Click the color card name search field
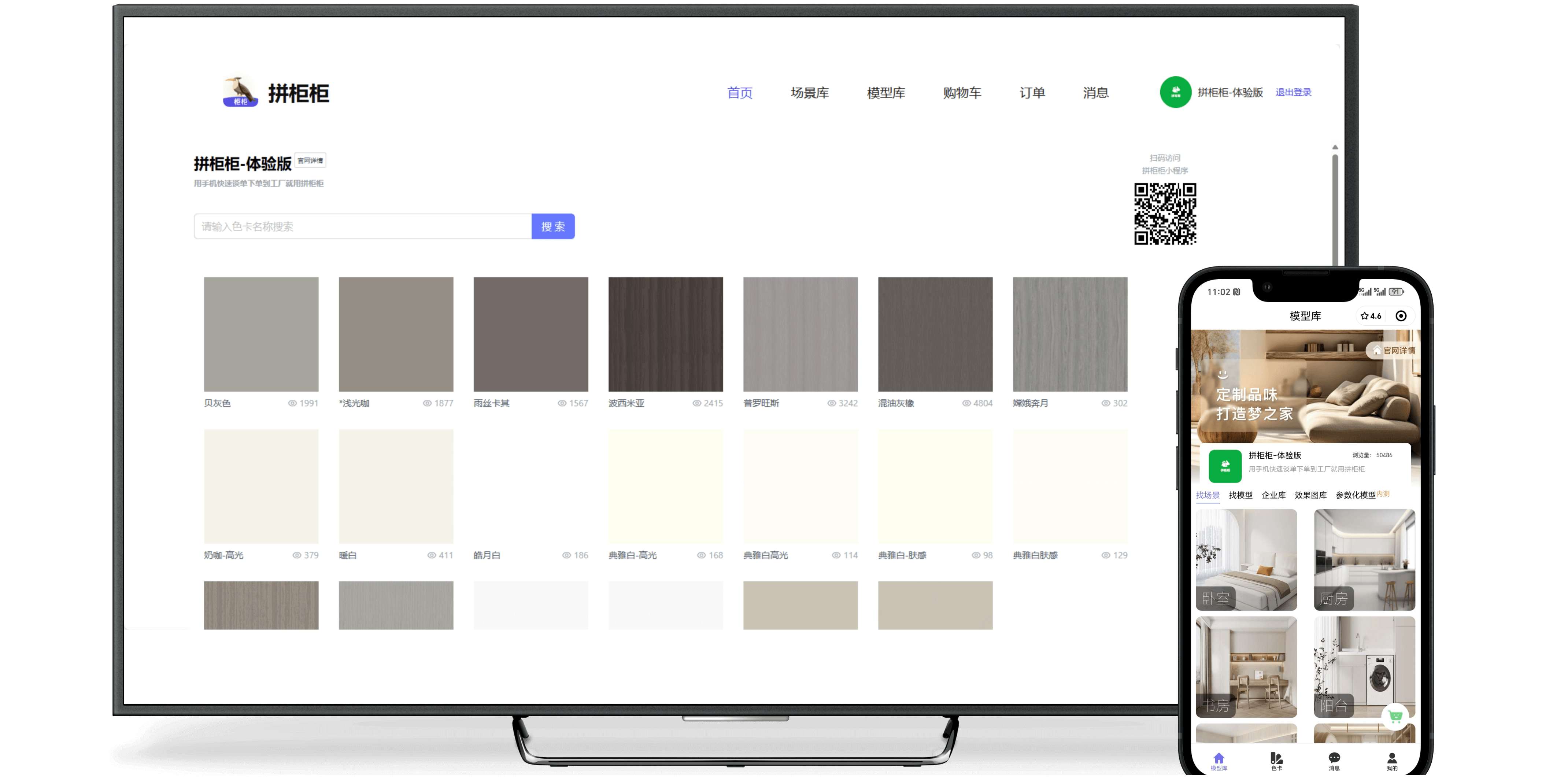1568x784 pixels. pos(363,226)
